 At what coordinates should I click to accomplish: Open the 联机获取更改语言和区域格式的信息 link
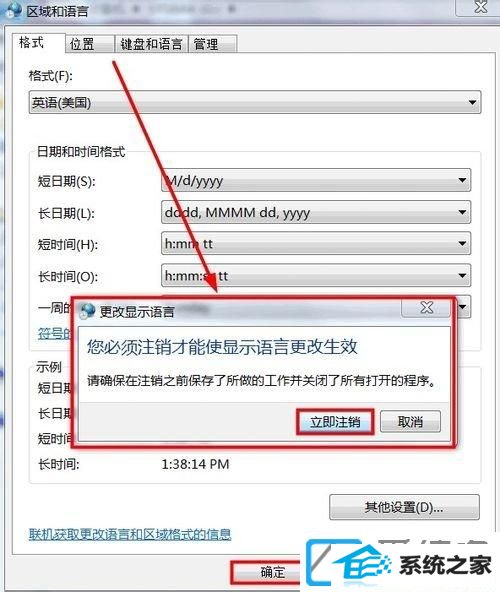point(130,534)
